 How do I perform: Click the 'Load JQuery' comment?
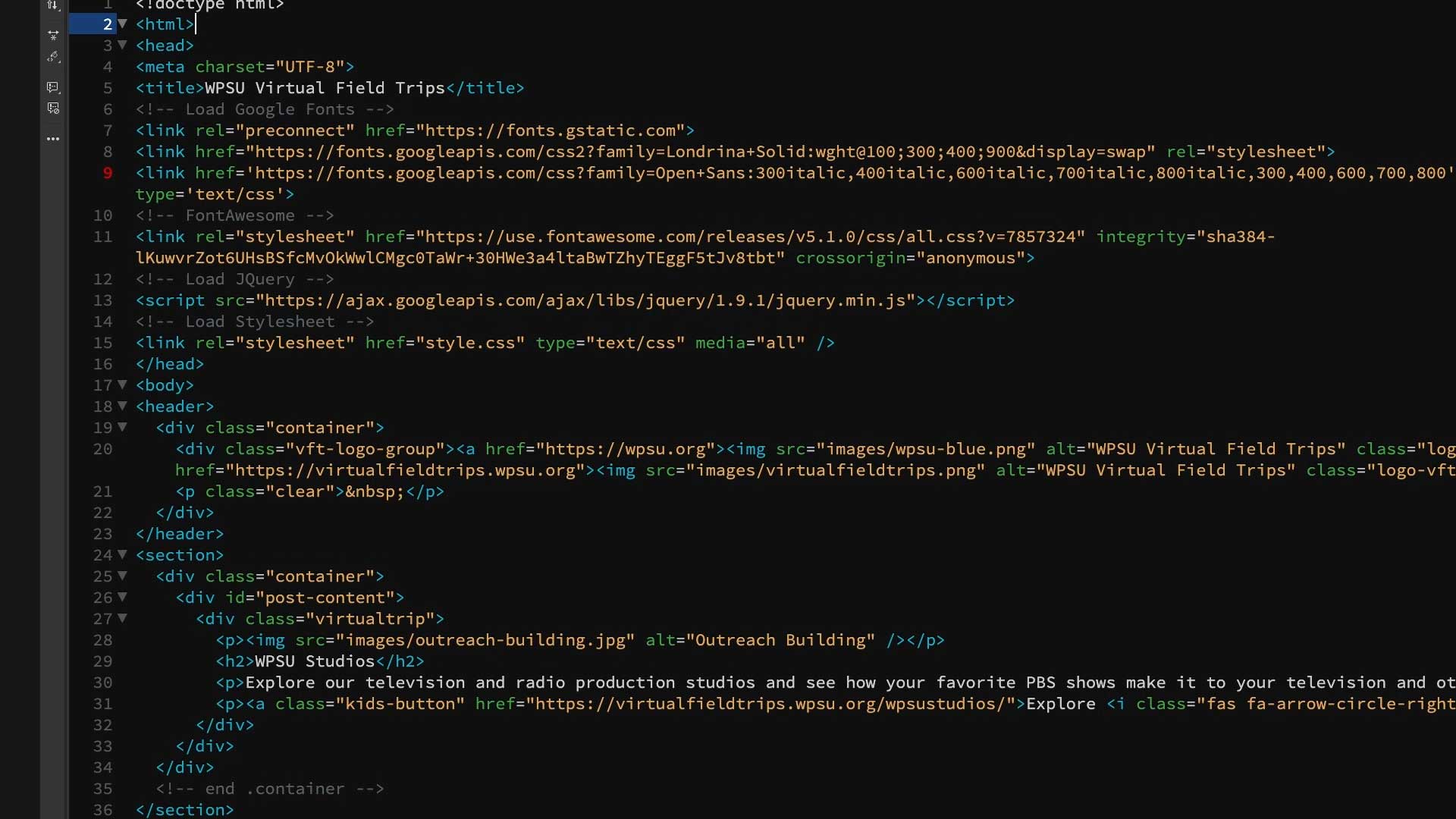click(235, 279)
